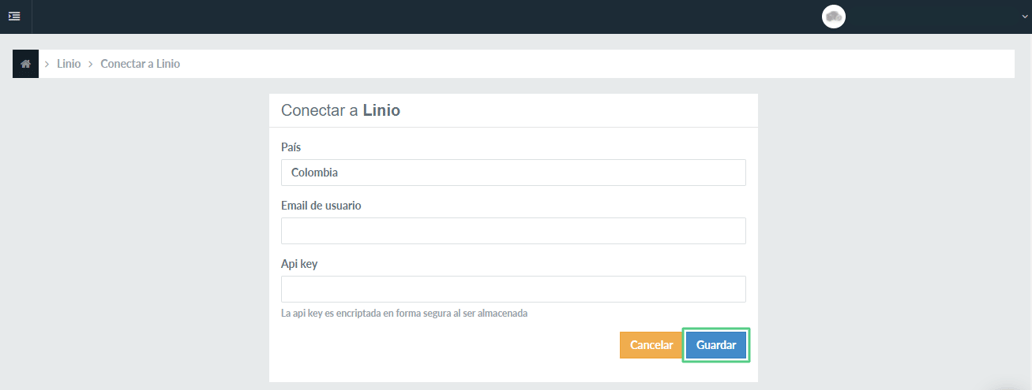The width and height of the screenshot is (1032, 390).
Task: Click the Guardar button
Action: [716, 345]
